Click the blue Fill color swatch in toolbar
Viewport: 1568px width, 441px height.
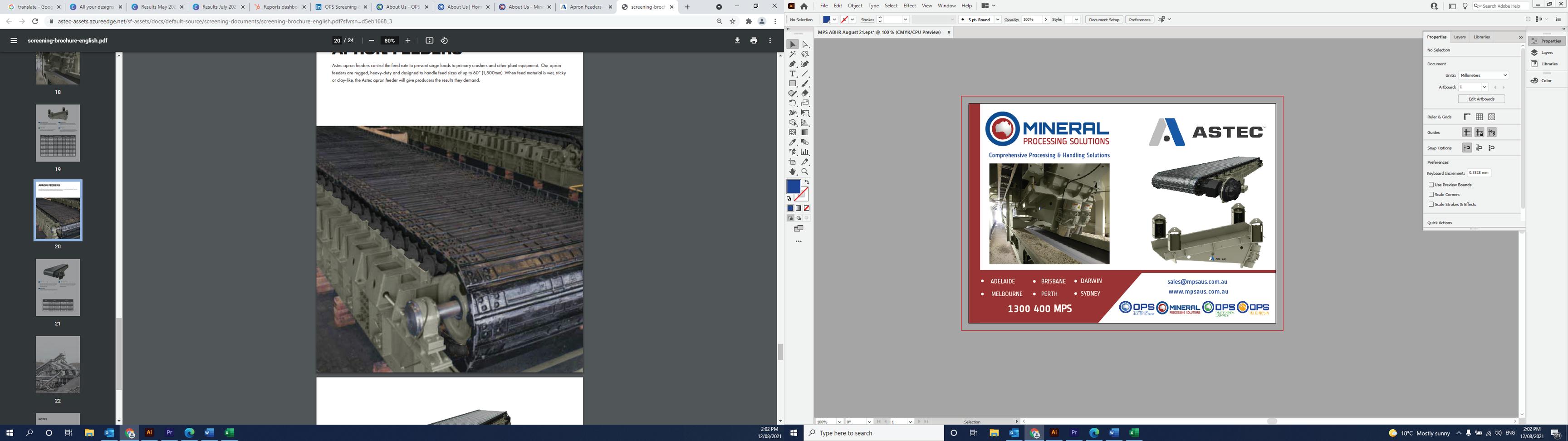click(x=793, y=186)
